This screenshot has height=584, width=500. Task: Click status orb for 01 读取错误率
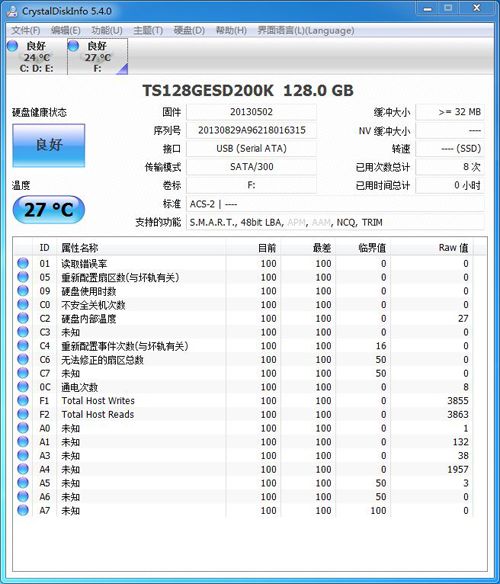point(23,263)
